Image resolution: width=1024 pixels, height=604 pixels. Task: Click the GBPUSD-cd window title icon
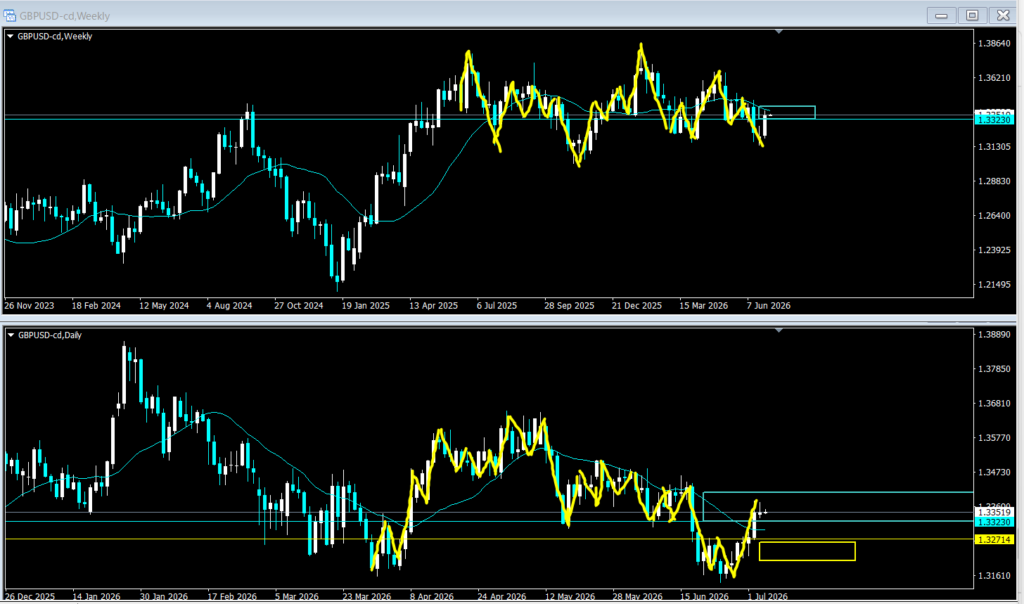[x=9, y=15]
